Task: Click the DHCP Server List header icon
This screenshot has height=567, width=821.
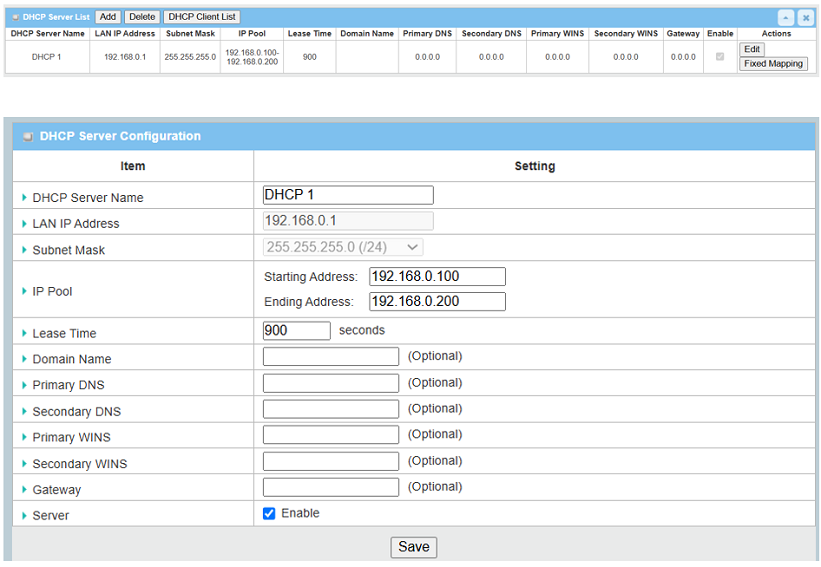Action: pos(15,17)
